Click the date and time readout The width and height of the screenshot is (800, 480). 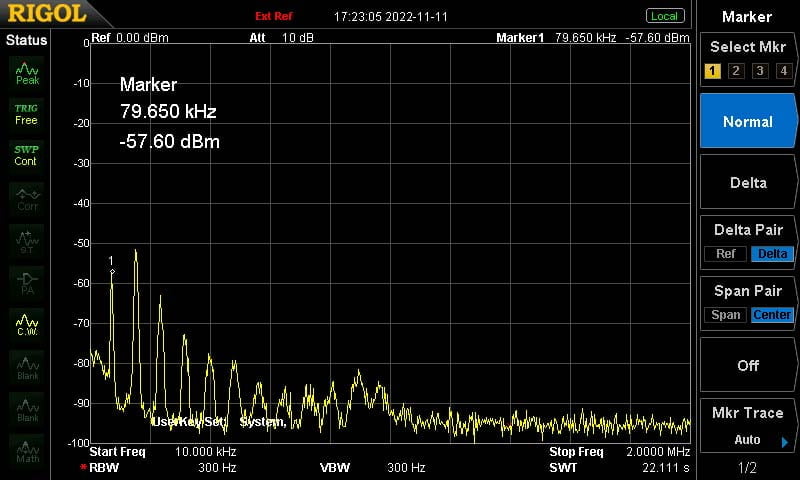(x=391, y=17)
